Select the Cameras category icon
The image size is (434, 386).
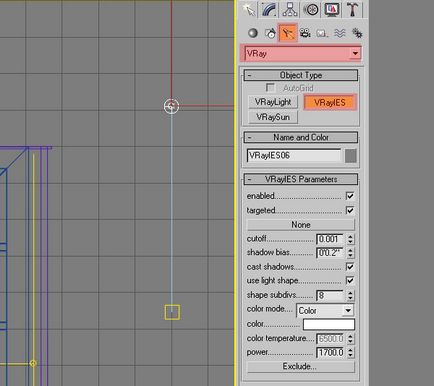click(x=305, y=33)
